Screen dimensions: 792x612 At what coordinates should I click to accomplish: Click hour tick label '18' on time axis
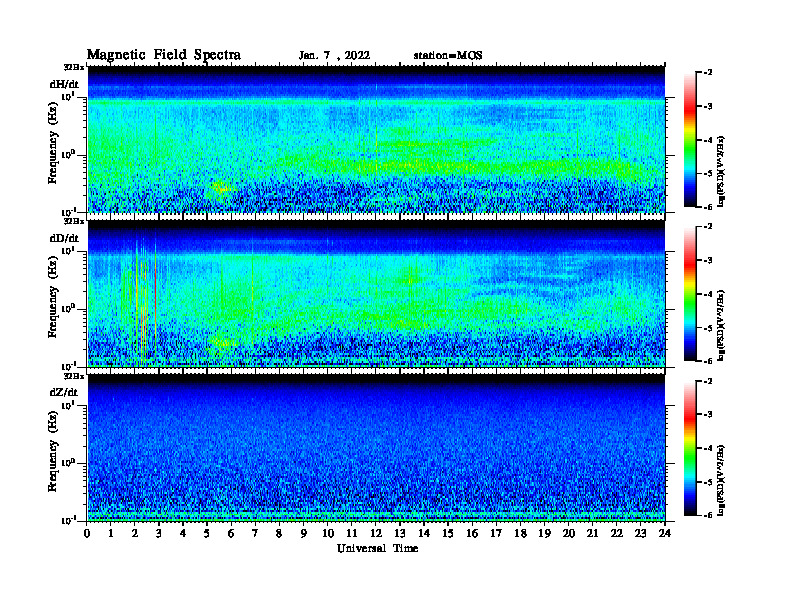tap(520, 533)
